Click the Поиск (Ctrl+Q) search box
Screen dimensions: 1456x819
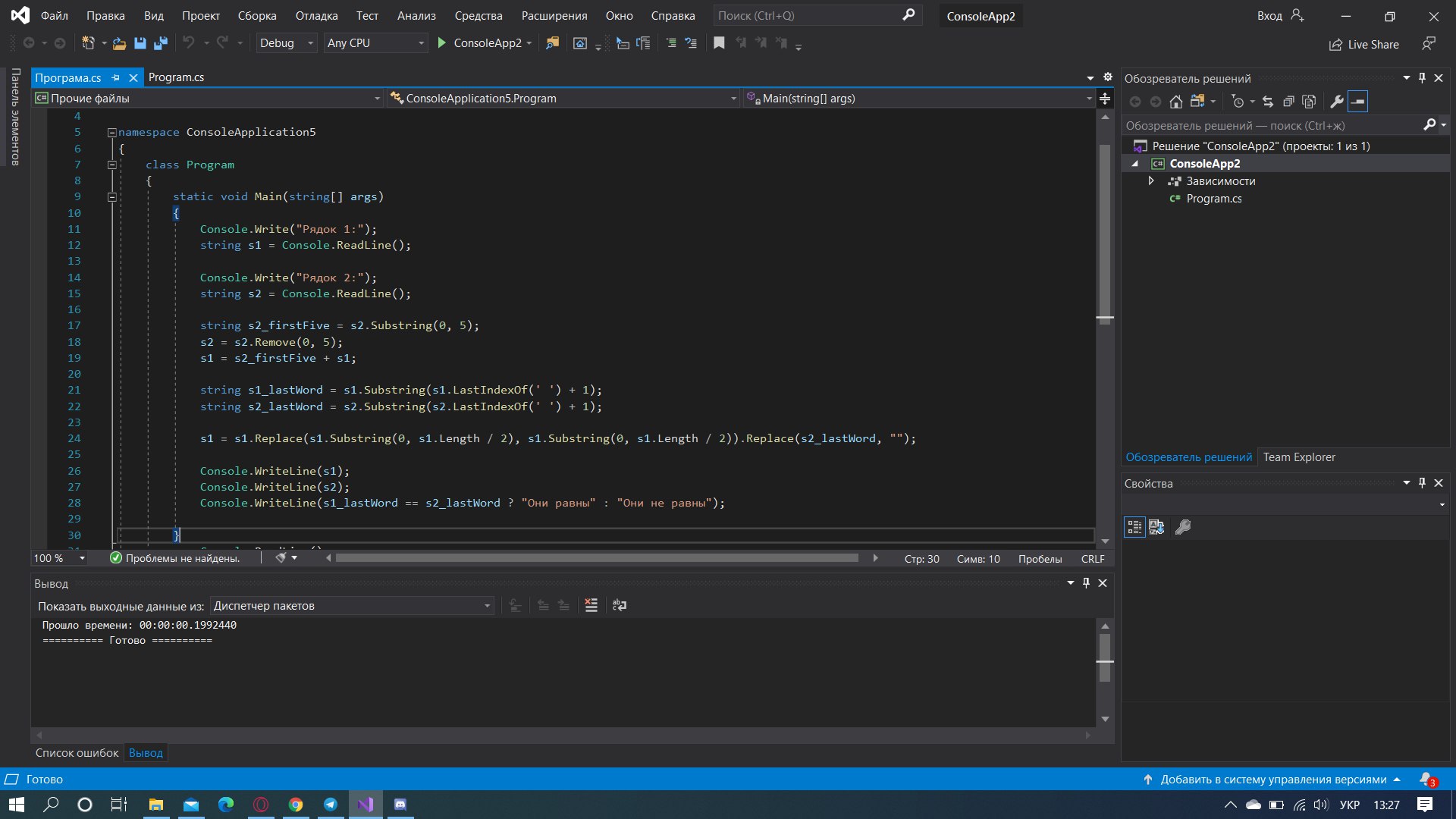click(816, 15)
